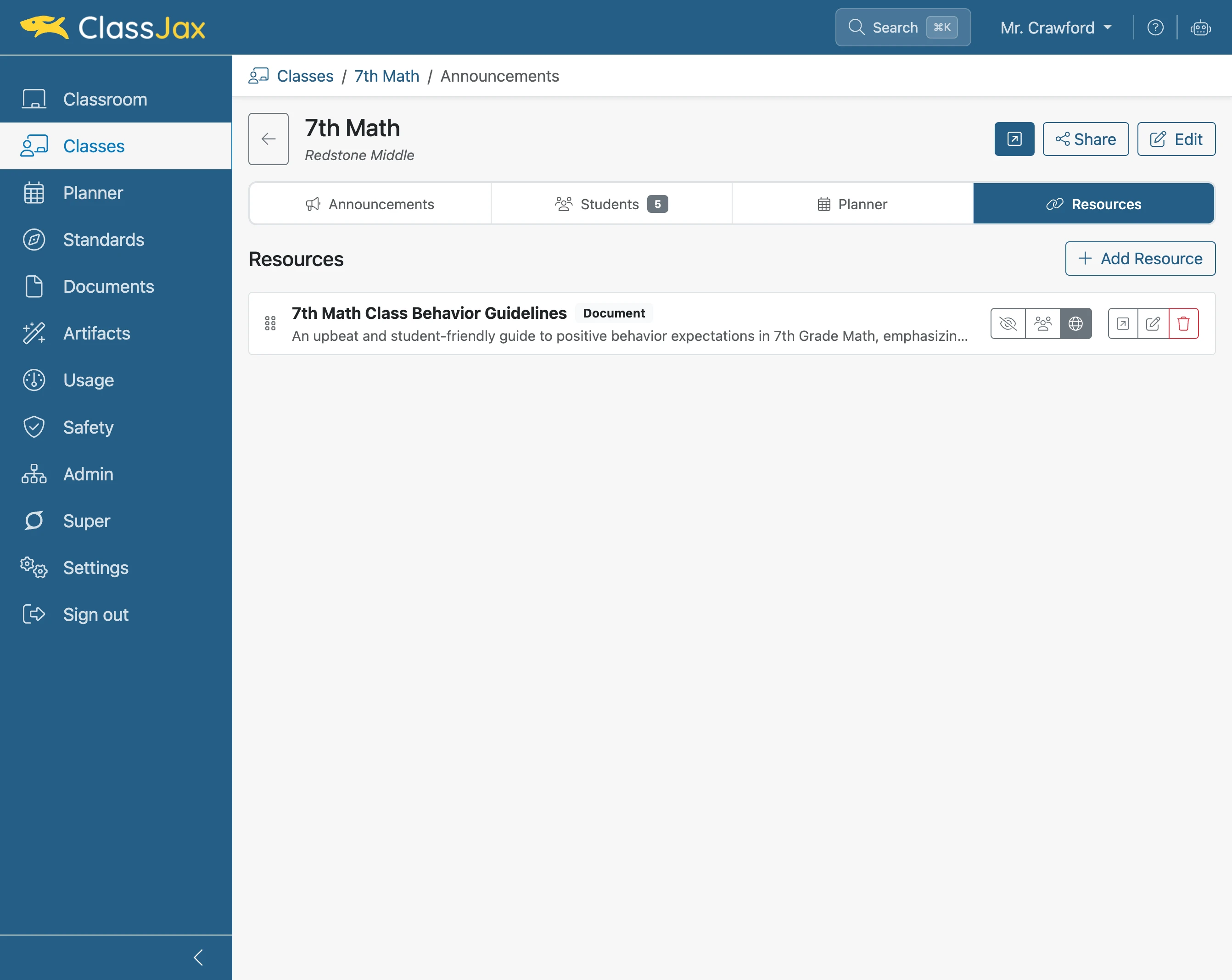Switch to the Students tab
Viewport: 1232px width, 980px height.
tap(611, 204)
